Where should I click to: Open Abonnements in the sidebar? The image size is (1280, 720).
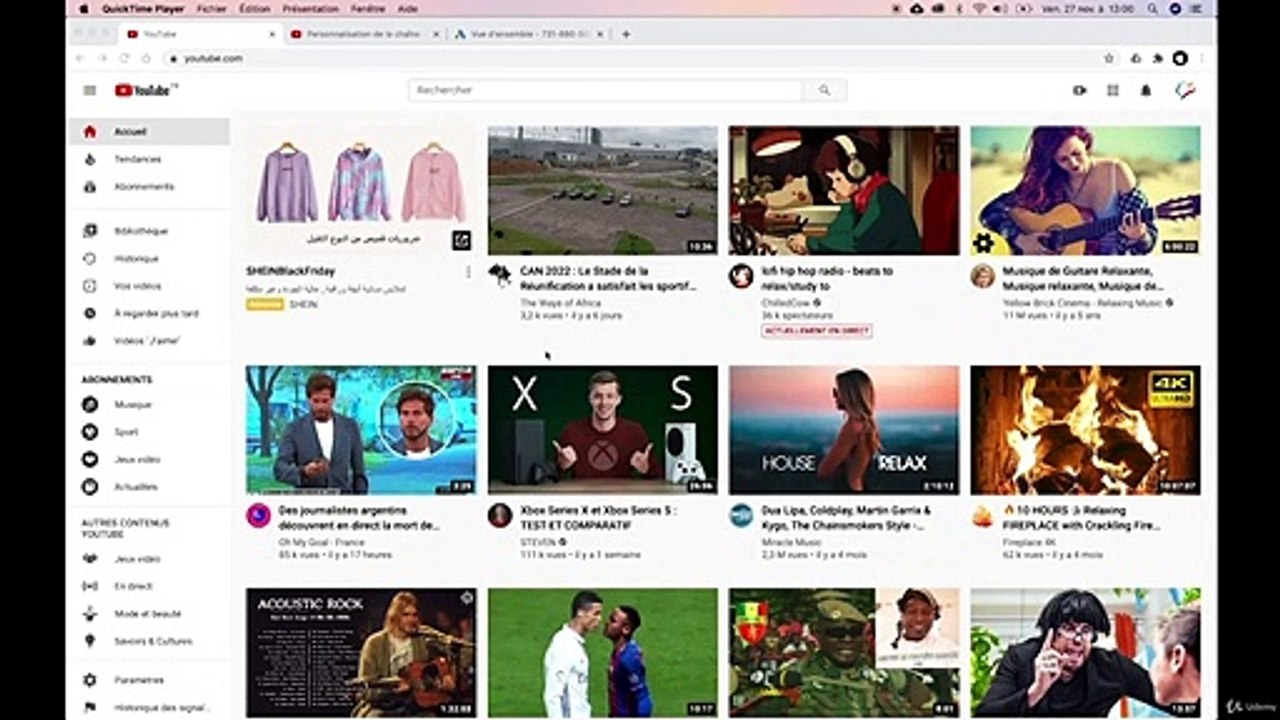coord(149,186)
